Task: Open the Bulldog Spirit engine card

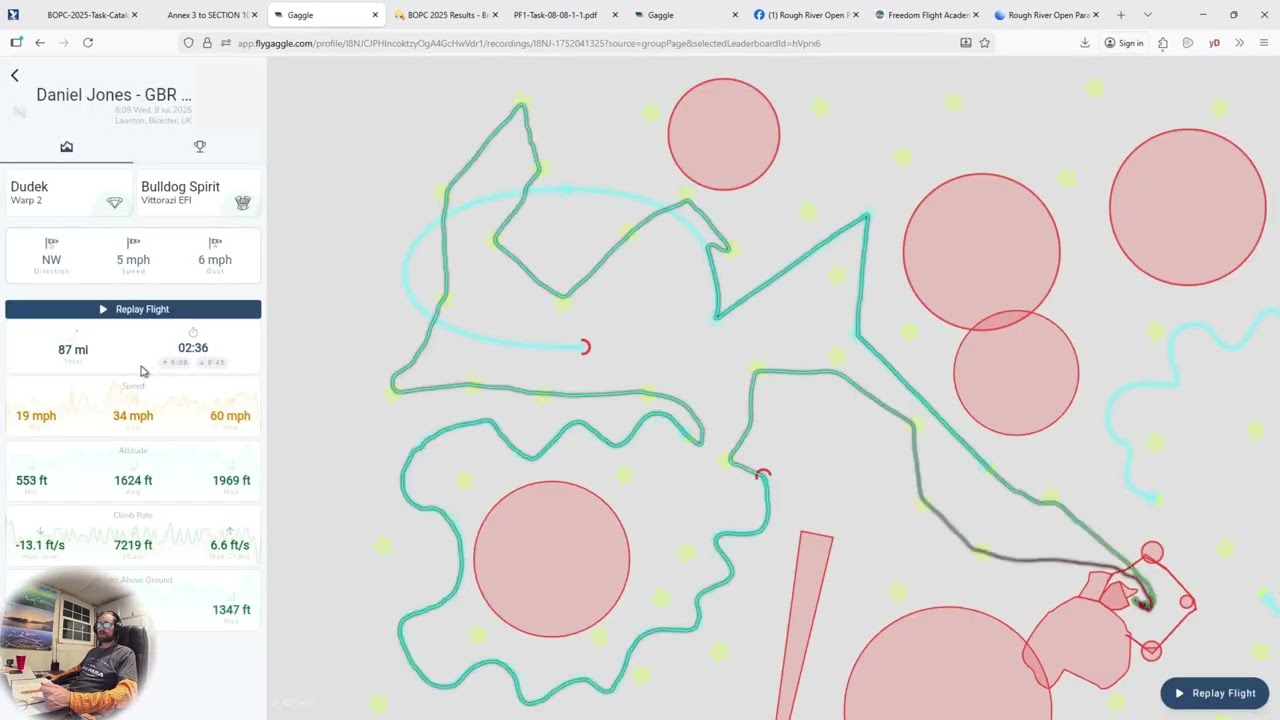Action: tap(198, 193)
